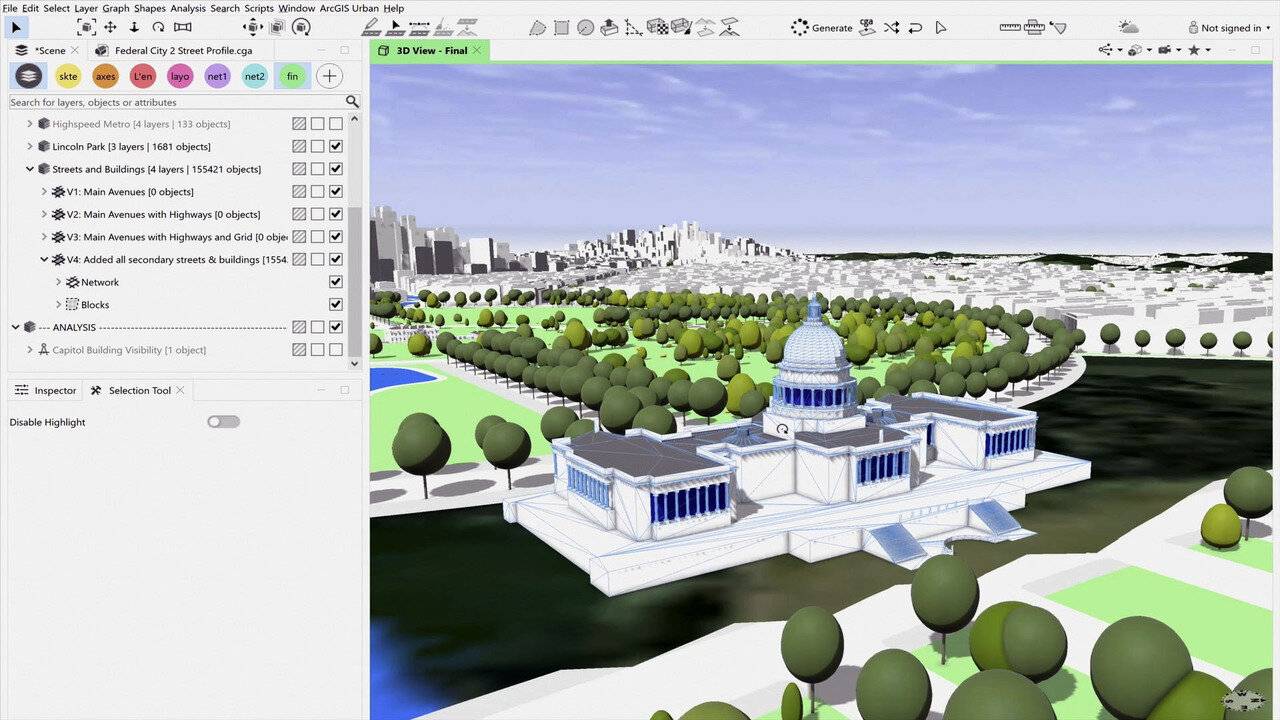Screen dimensions: 1280x720
Task: Activate the Move transform tool
Action: pos(110,28)
